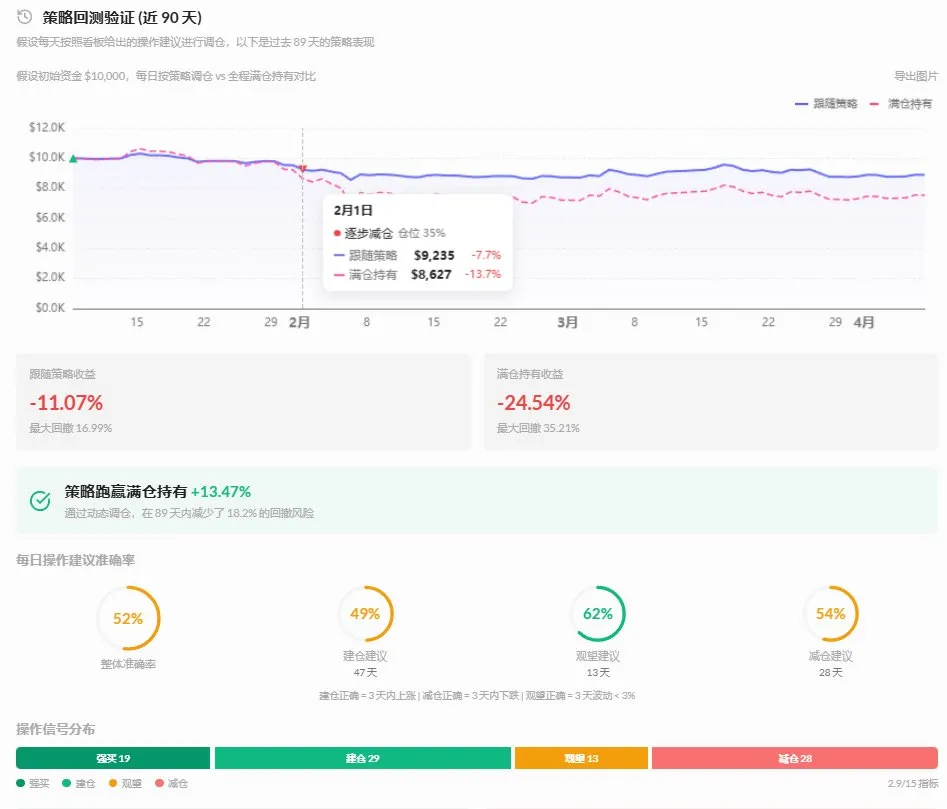Click the 跟随策略收益 -11.07% card
947x809 pixels.
[x=243, y=401]
